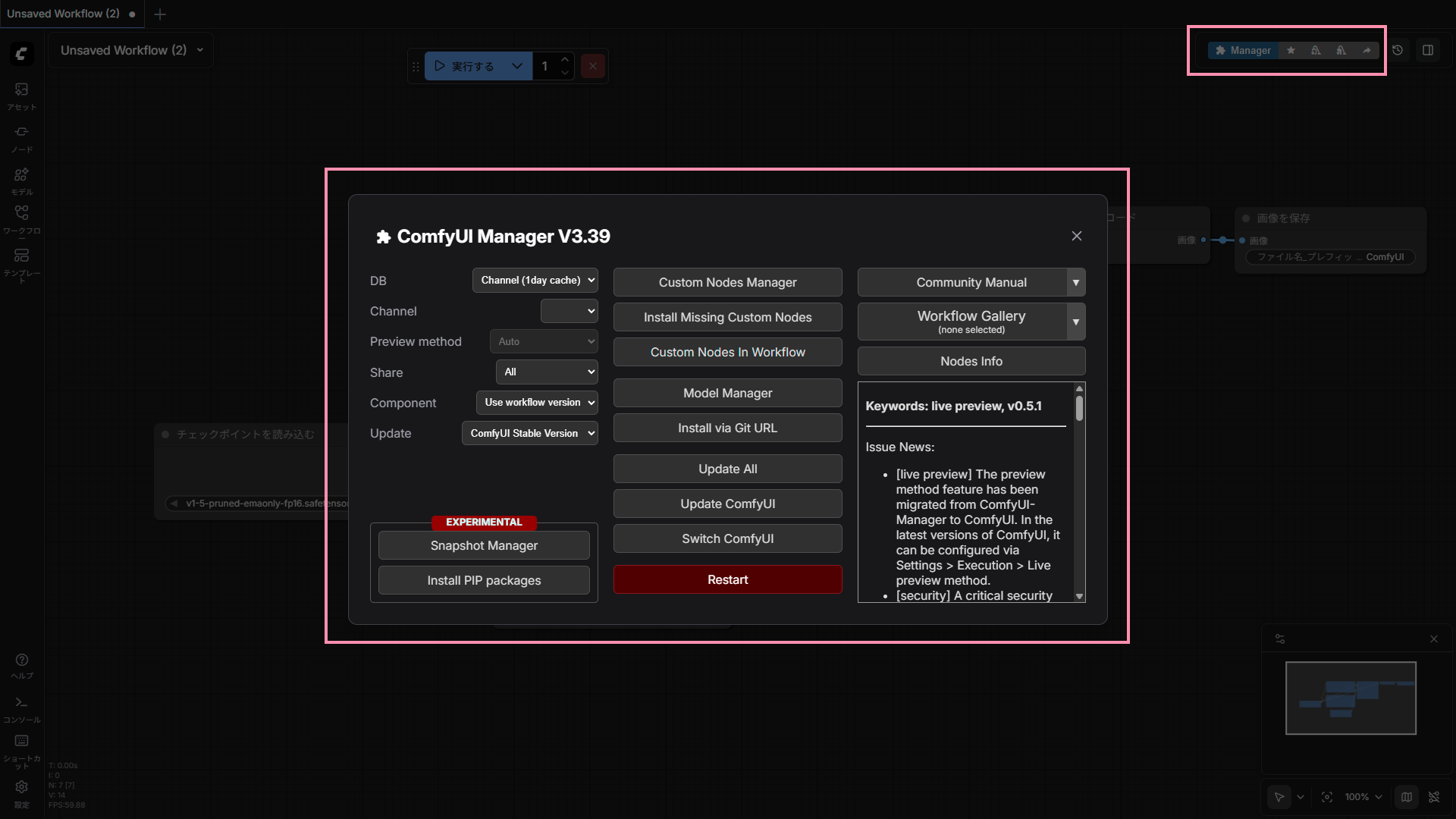1456x819 pixels.
Task: Open the DB Channel cache dropdown
Action: (x=535, y=281)
